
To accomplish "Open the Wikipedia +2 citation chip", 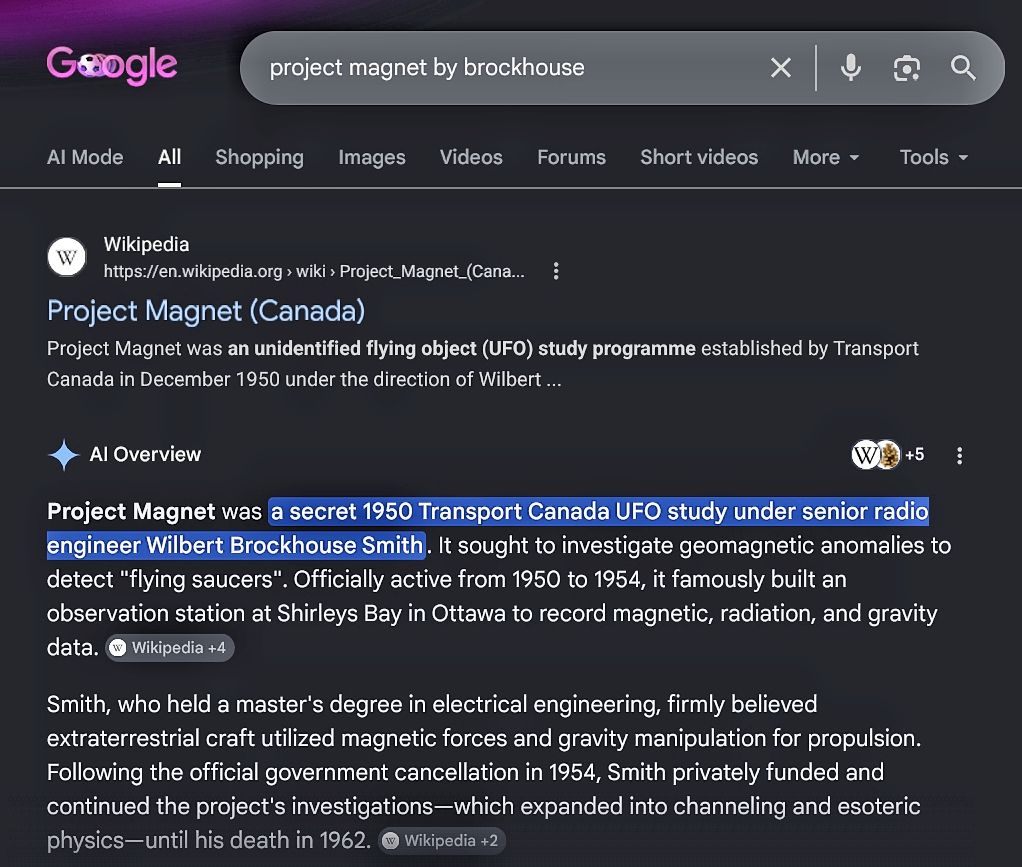I will click(x=442, y=841).
